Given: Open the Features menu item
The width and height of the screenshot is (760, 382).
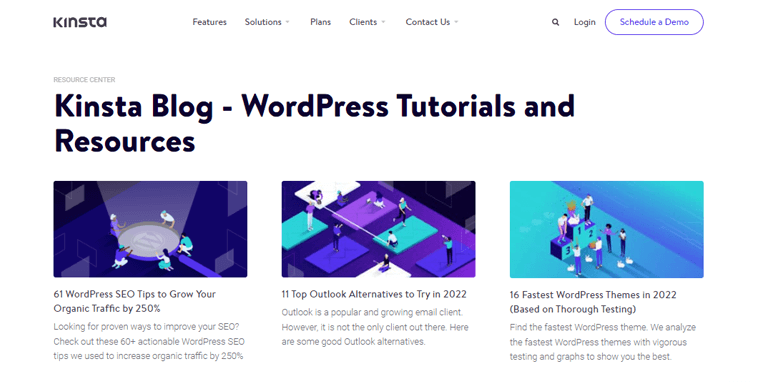Looking at the screenshot, I should (x=209, y=22).
